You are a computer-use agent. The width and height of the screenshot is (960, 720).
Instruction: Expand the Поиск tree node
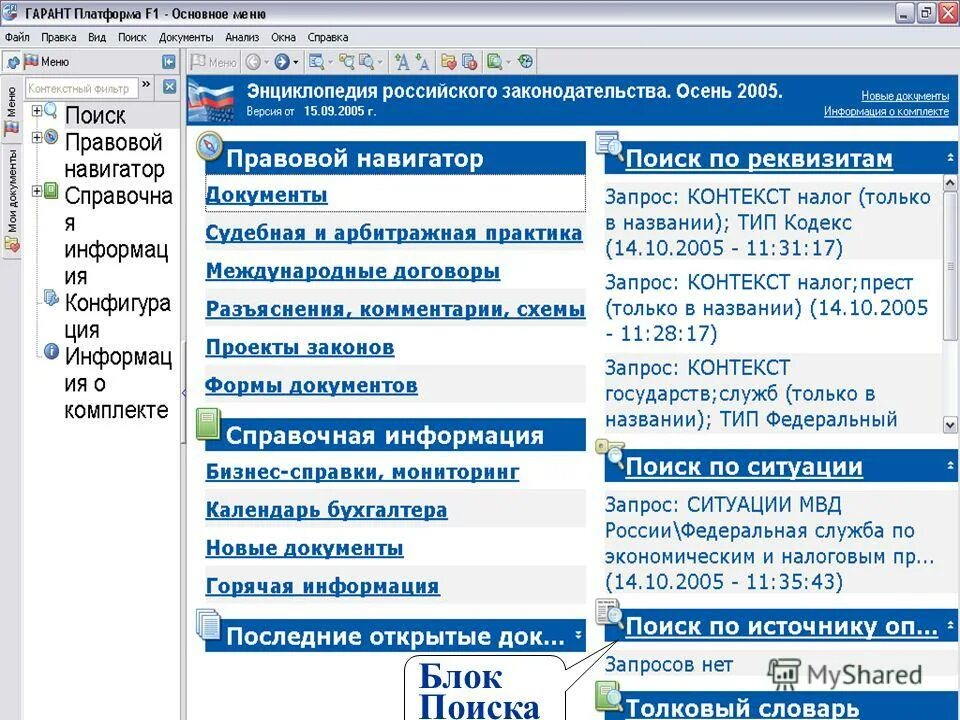[36, 111]
